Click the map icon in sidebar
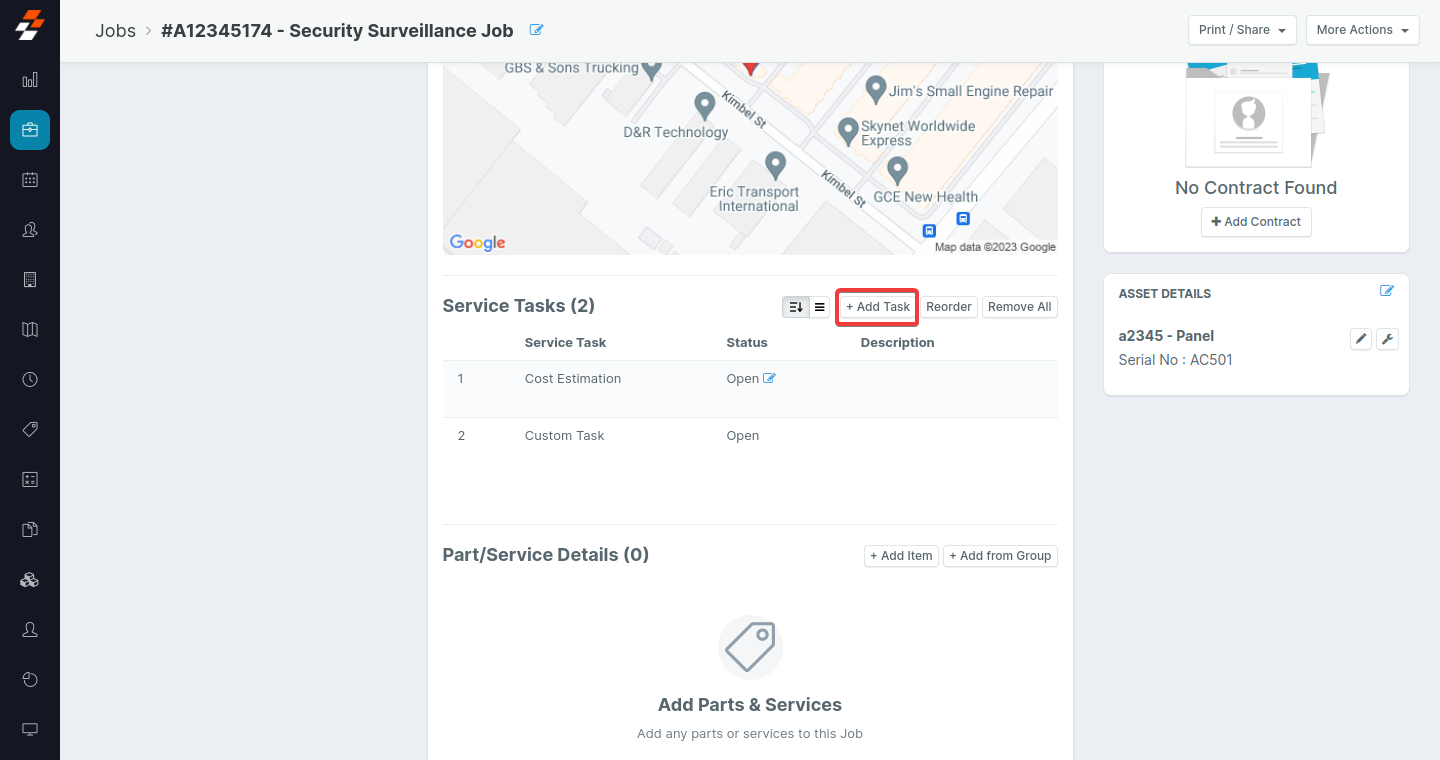Viewport: 1440px width, 760px height. [x=30, y=330]
